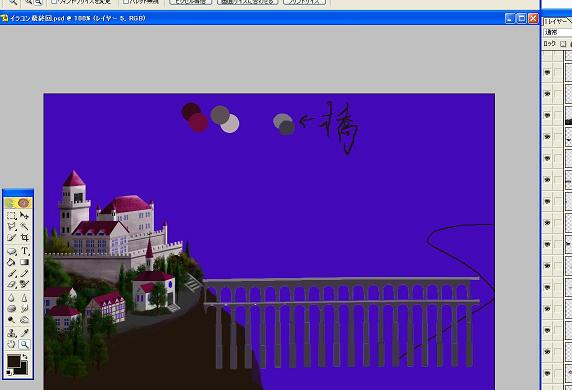Select the Clone Stamp tool
572x390 pixels.
12,333
